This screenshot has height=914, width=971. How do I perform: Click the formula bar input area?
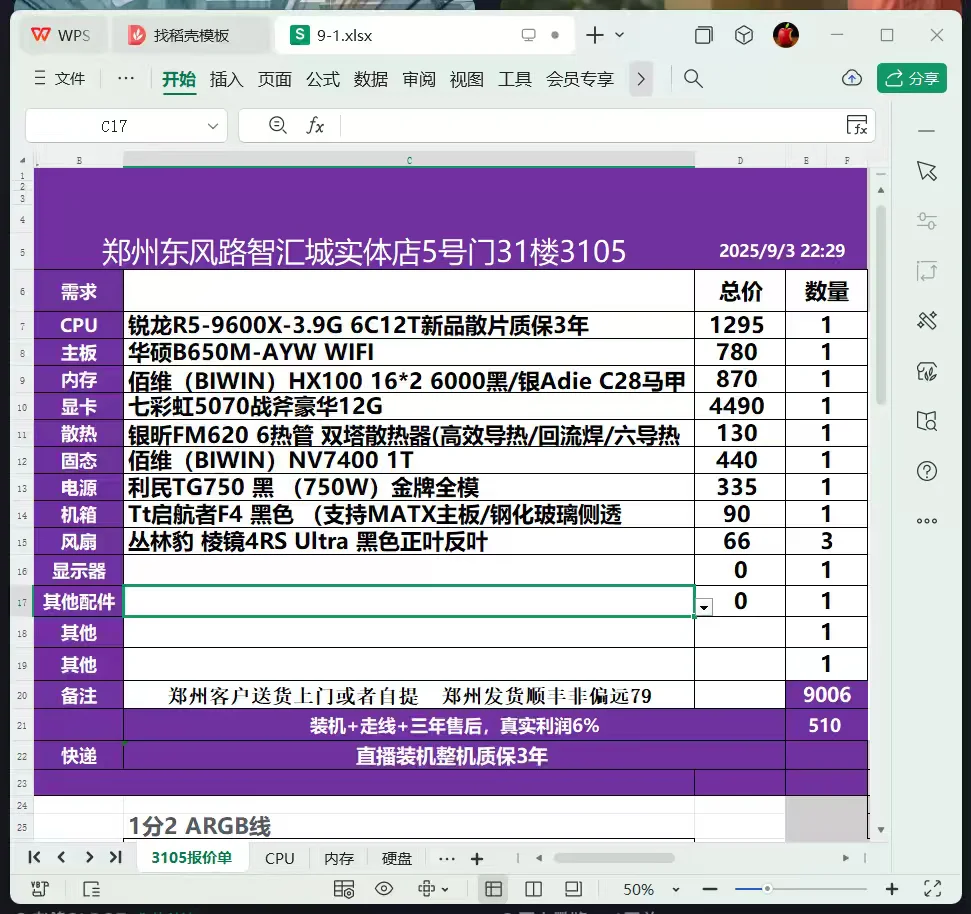point(588,126)
